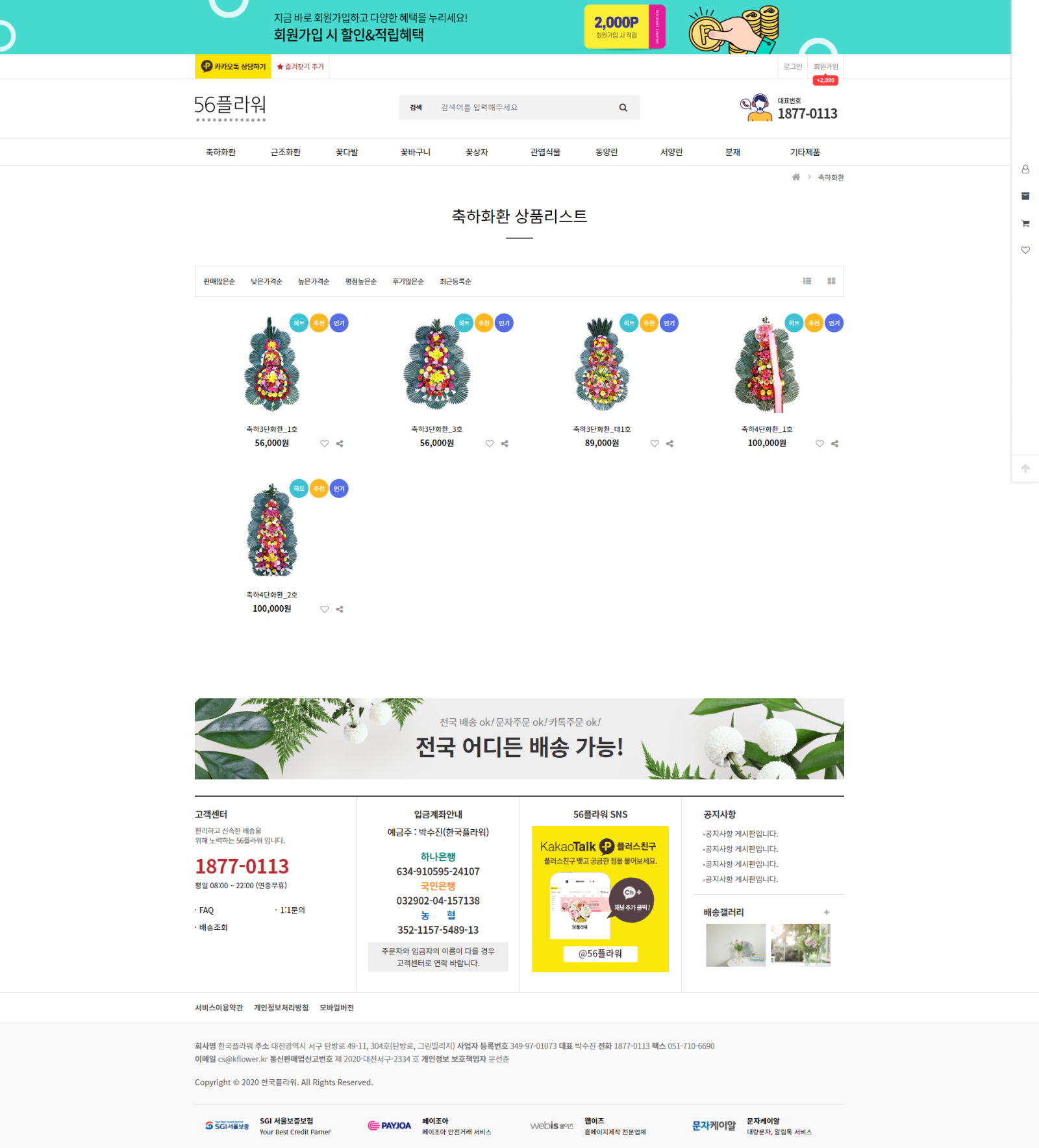Click the yellow KakaoTalk 플러스친구 banner
1039x1148 pixels.
600,899
